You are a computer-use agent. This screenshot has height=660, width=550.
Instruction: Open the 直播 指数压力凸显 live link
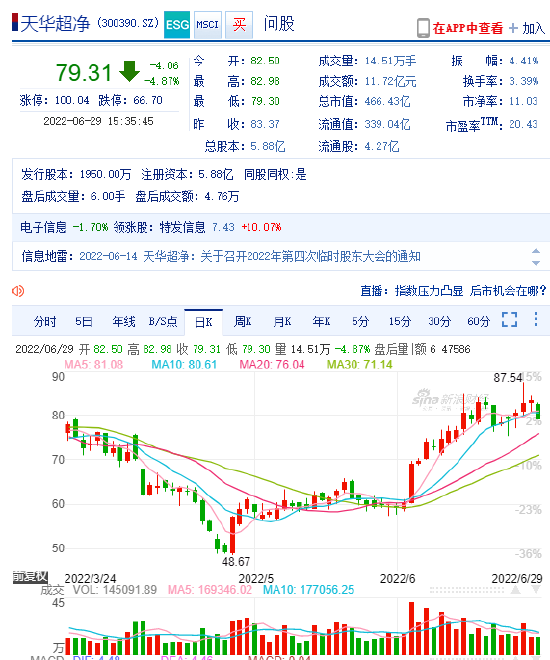pos(453,291)
